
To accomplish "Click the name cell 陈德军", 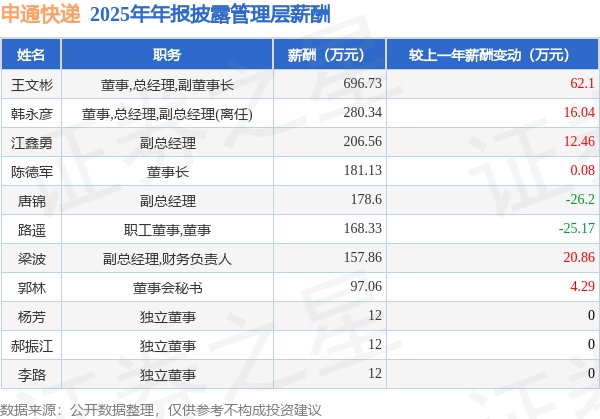I will point(32,172).
